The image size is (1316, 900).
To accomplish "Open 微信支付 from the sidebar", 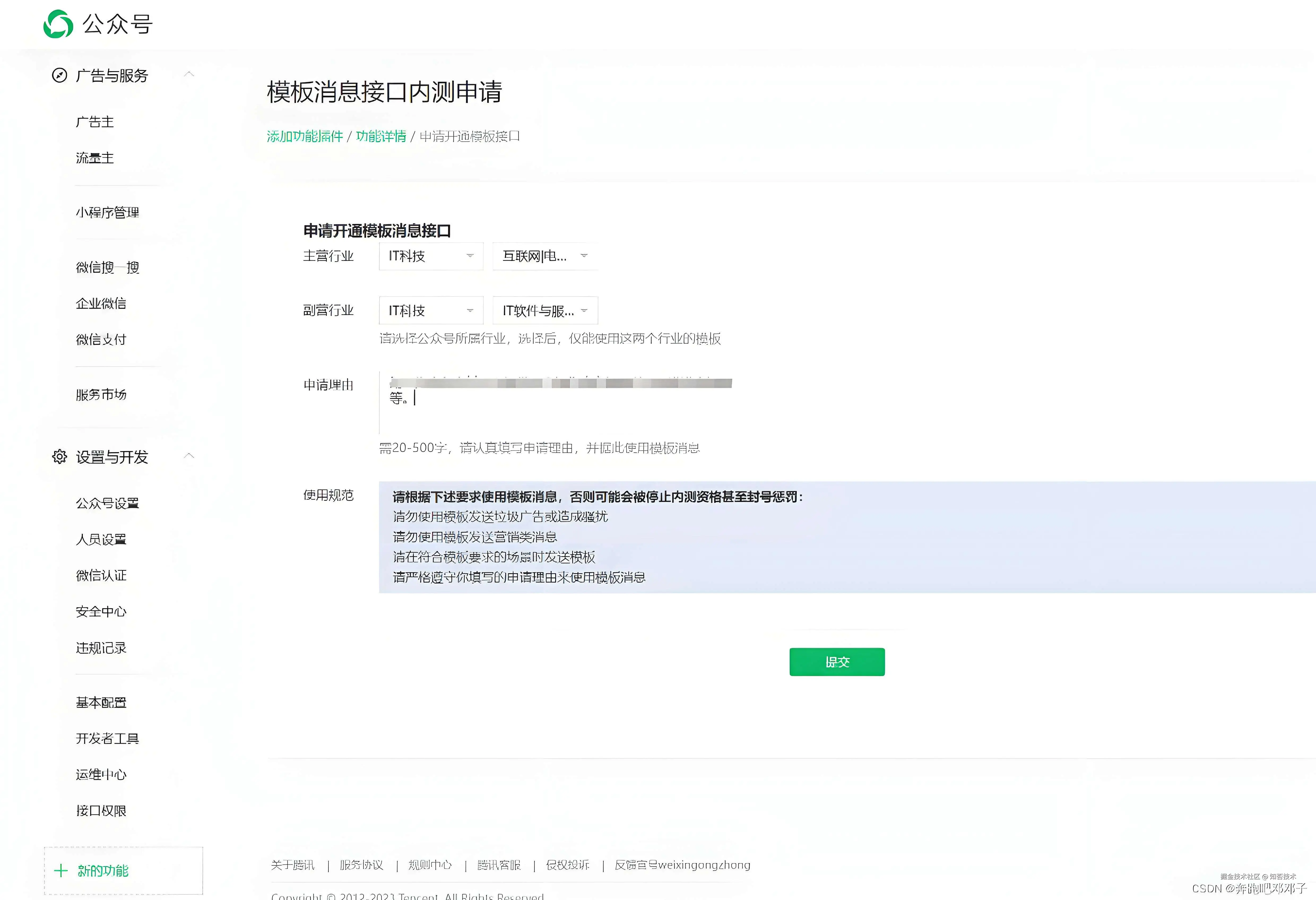I will pos(101,339).
